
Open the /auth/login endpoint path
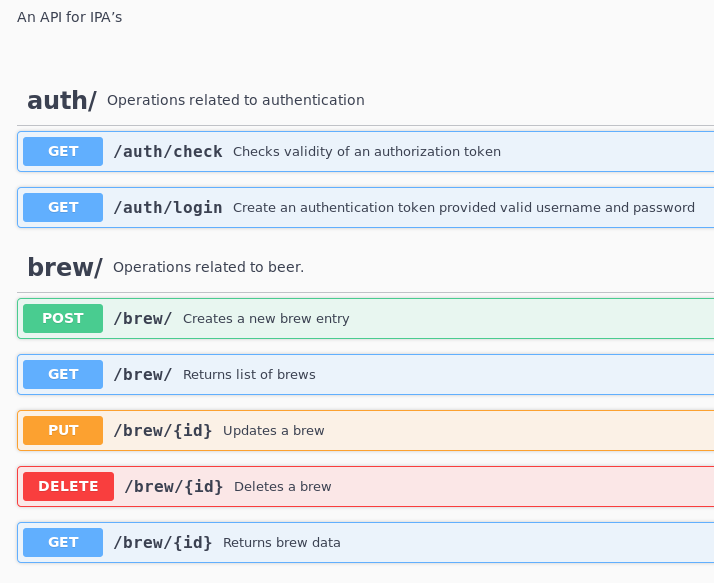coord(167,208)
